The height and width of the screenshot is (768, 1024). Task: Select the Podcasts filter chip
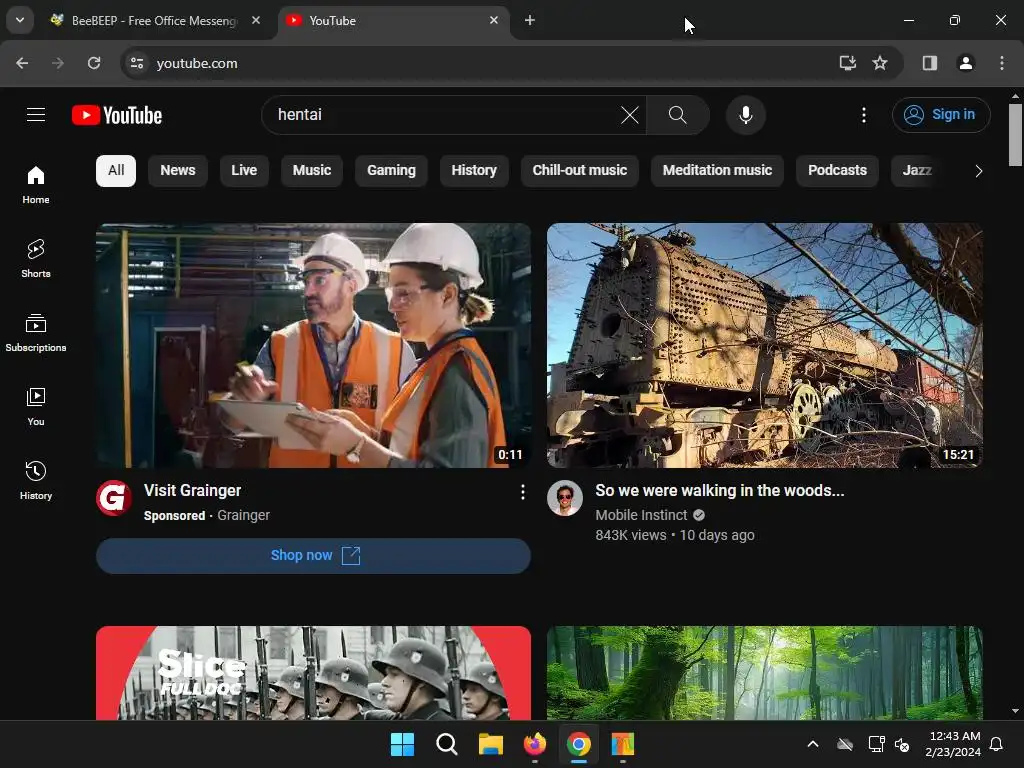click(837, 171)
